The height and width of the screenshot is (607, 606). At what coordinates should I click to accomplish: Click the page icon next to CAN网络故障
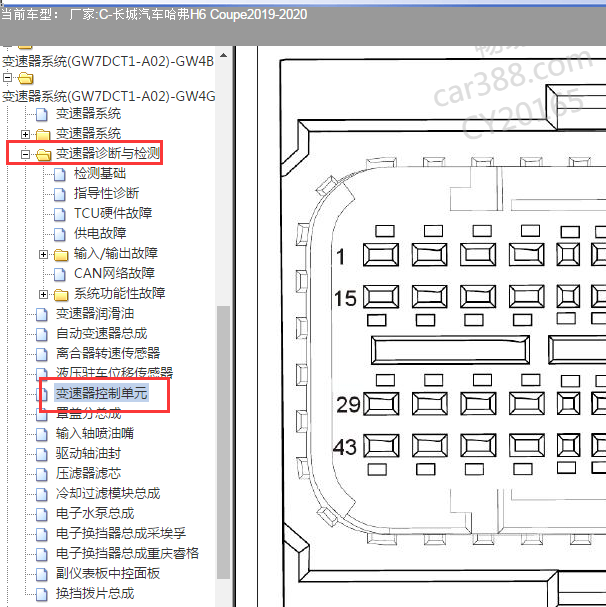[60, 274]
